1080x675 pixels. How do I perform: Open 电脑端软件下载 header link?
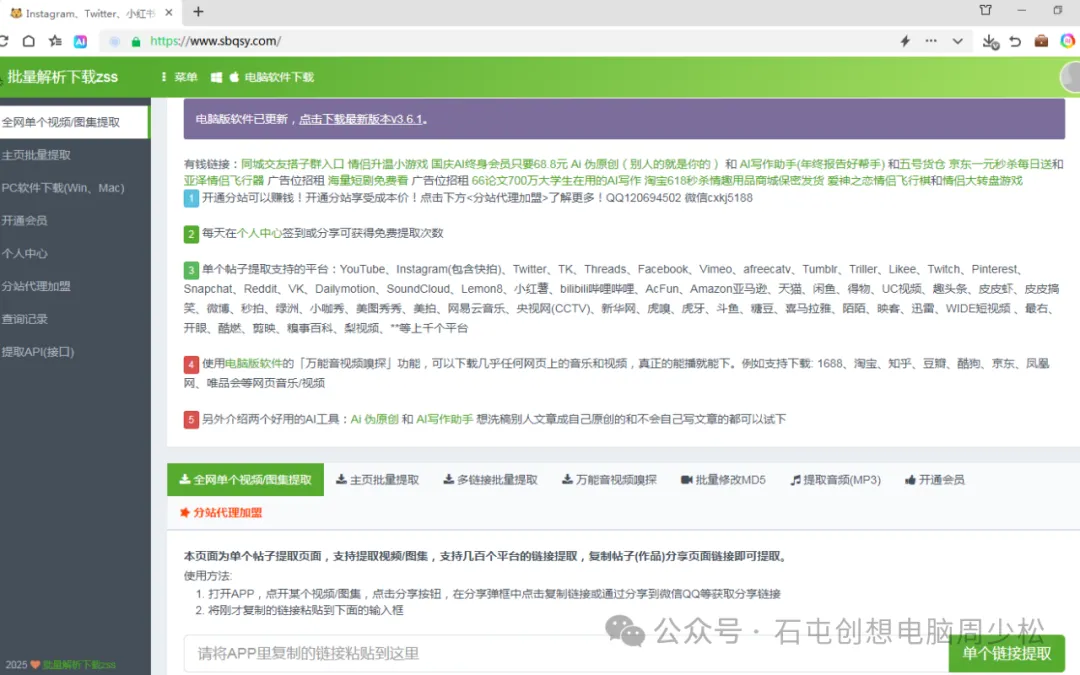pos(279,77)
